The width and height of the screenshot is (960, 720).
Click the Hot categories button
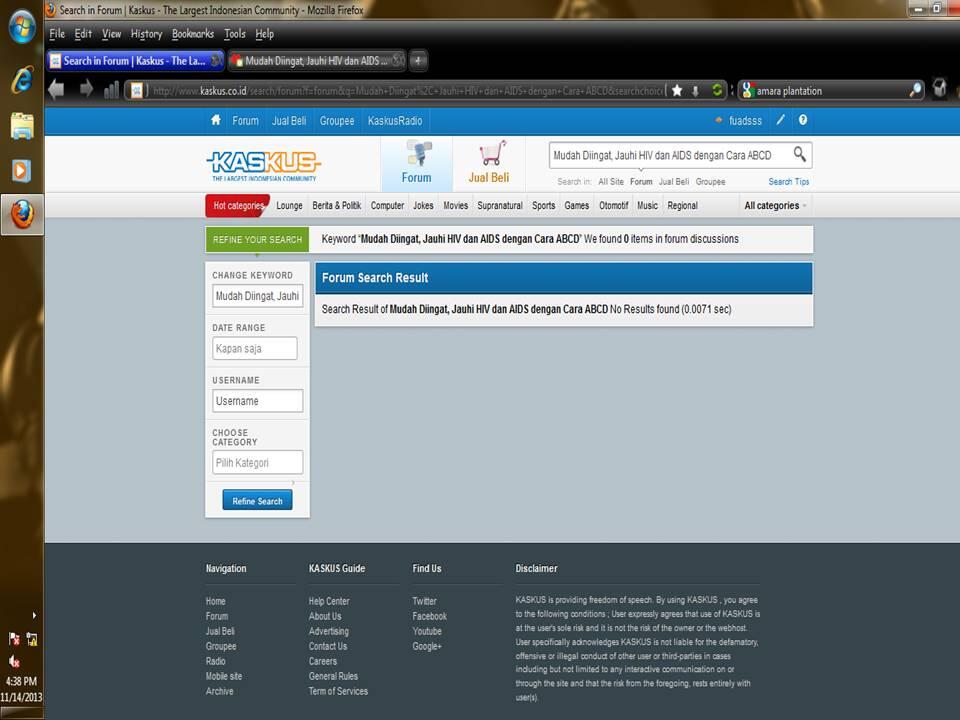[x=238, y=206]
